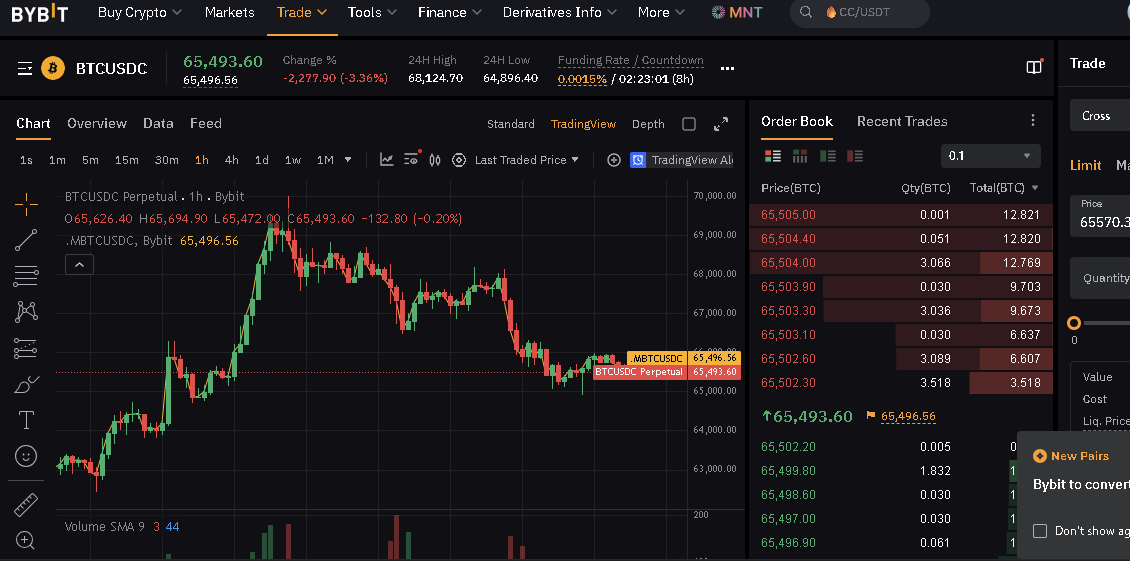Expand the Tools dropdown
The height and width of the screenshot is (561, 1130).
[373, 12]
